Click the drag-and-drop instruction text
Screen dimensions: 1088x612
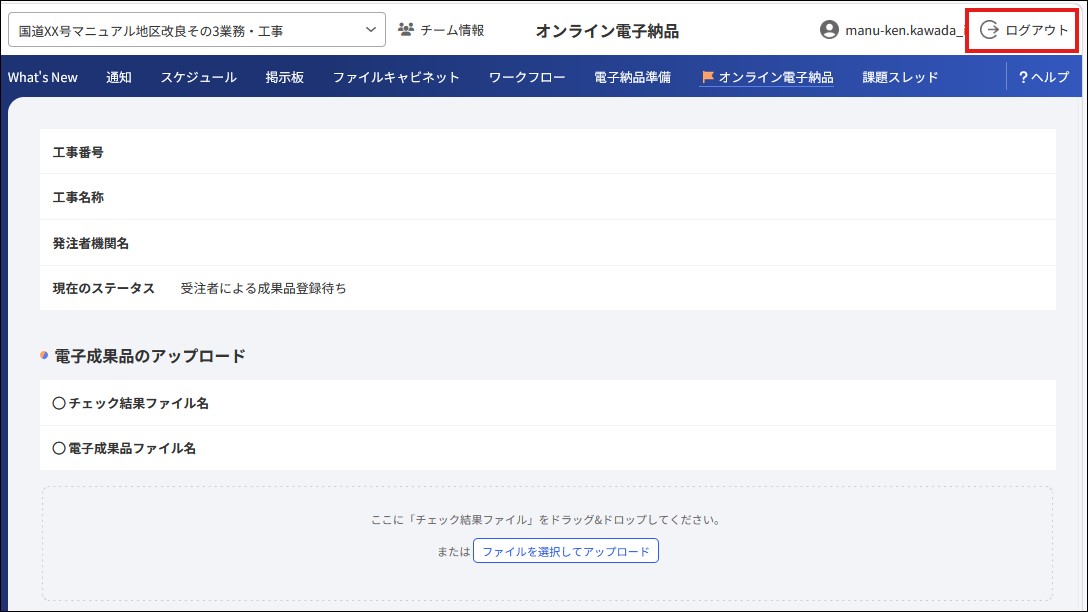tap(547, 520)
